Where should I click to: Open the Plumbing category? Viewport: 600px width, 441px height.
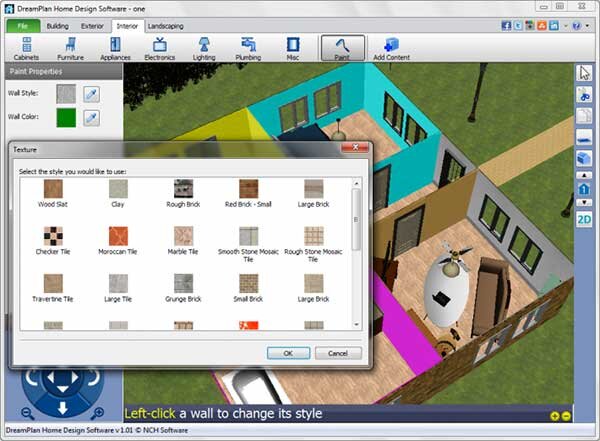pyautogui.click(x=248, y=48)
